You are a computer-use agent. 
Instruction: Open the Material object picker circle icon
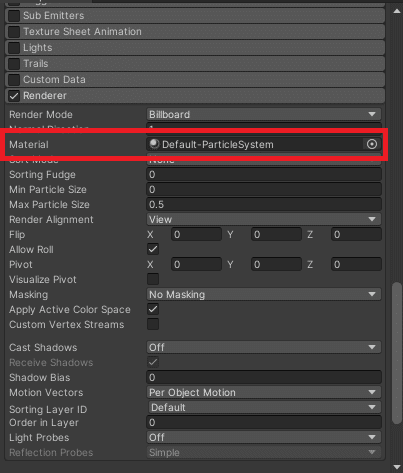pyautogui.click(x=372, y=144)
